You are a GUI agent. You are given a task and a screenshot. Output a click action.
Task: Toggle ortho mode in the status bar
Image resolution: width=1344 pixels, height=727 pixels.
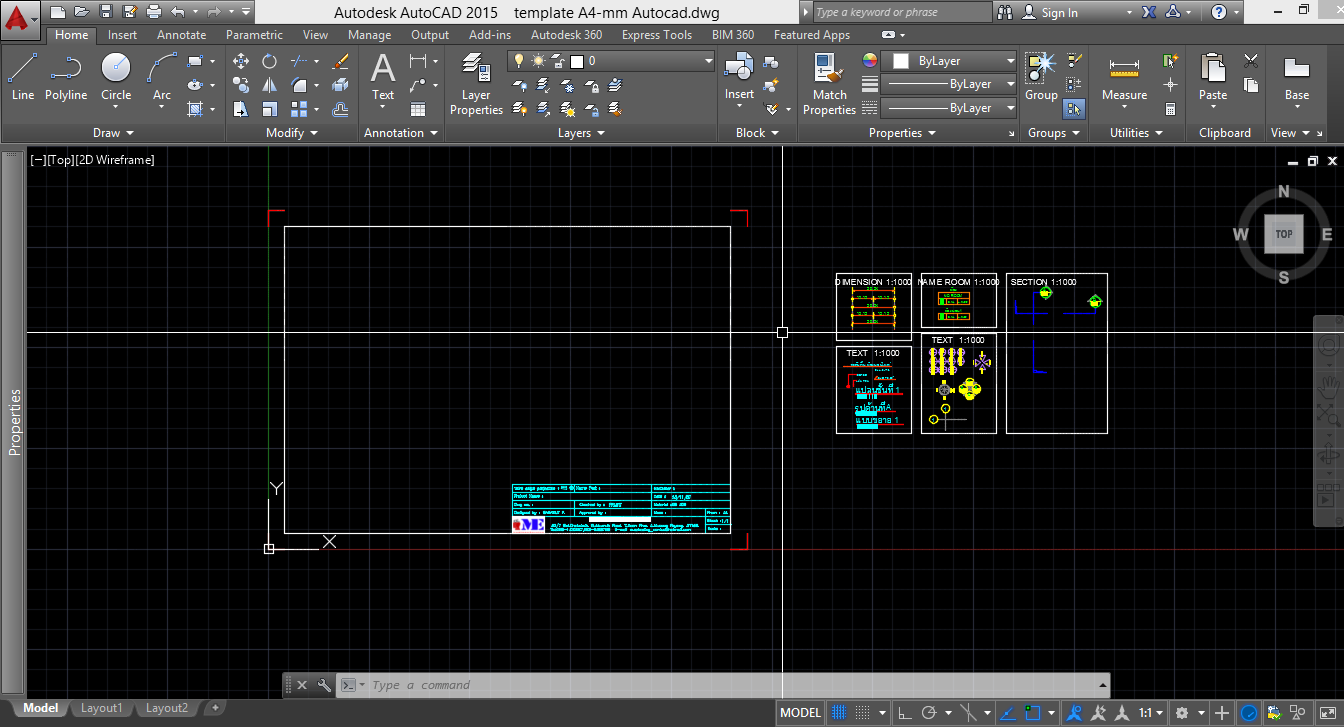(903, 711)
